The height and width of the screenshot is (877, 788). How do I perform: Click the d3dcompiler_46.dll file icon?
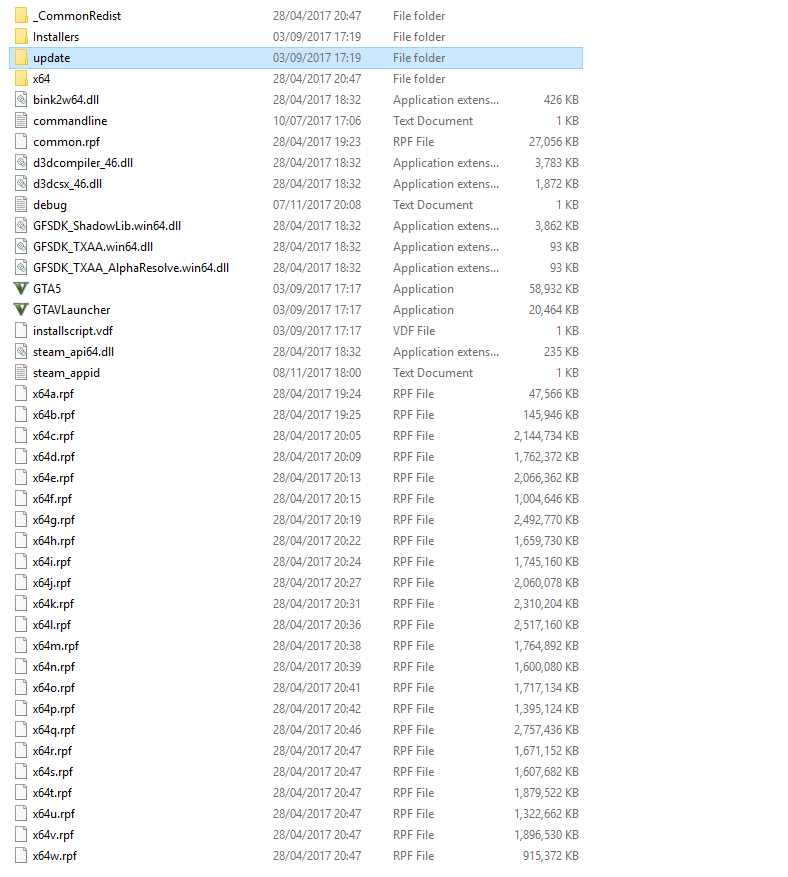click(21, 163)
